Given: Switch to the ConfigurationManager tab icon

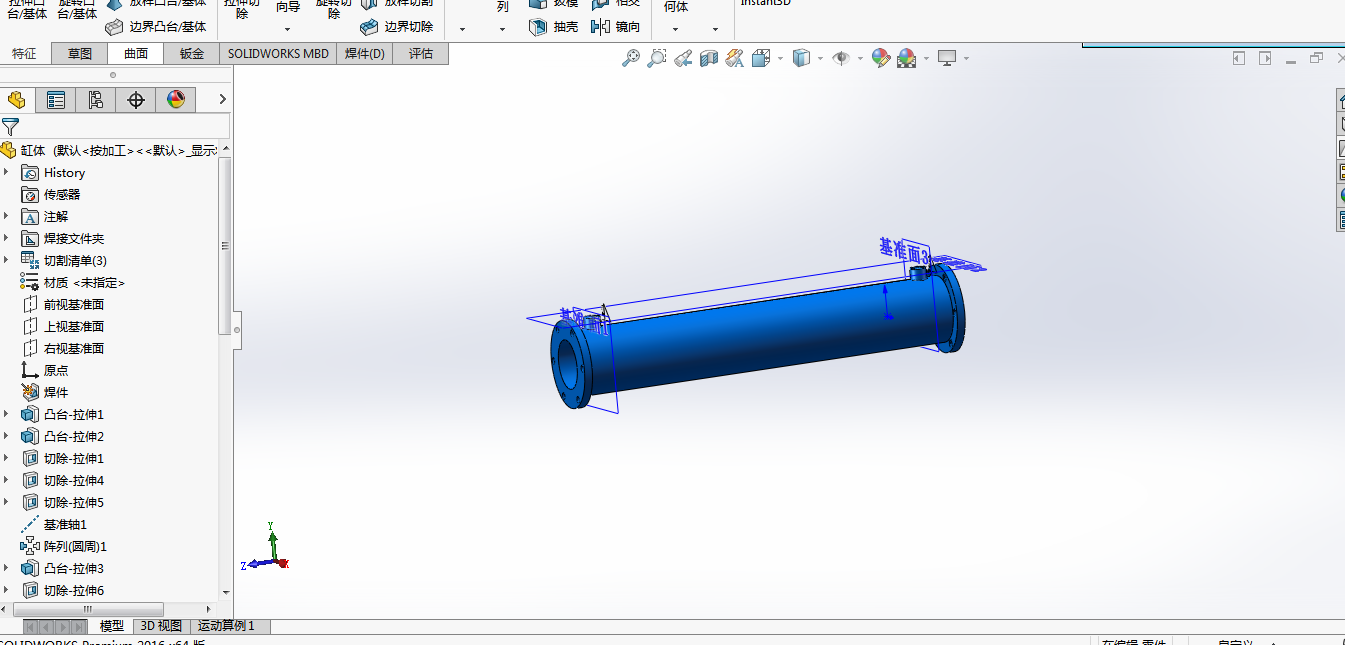Looking at the screenshot, I should (x=96, y=99).
